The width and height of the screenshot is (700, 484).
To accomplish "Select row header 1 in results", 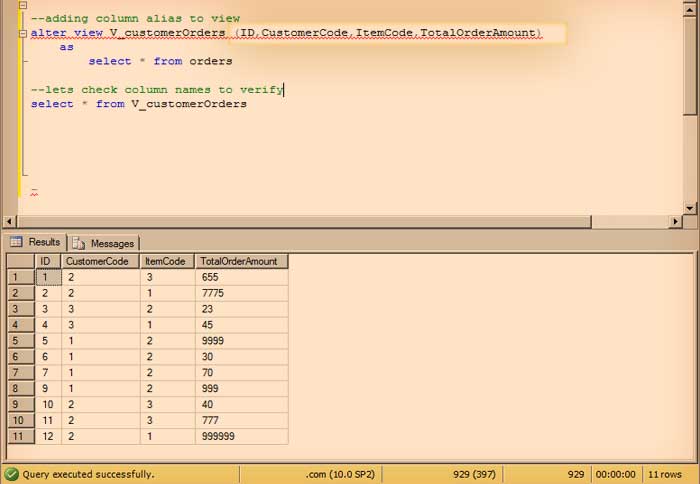I will tap(21, 277).
